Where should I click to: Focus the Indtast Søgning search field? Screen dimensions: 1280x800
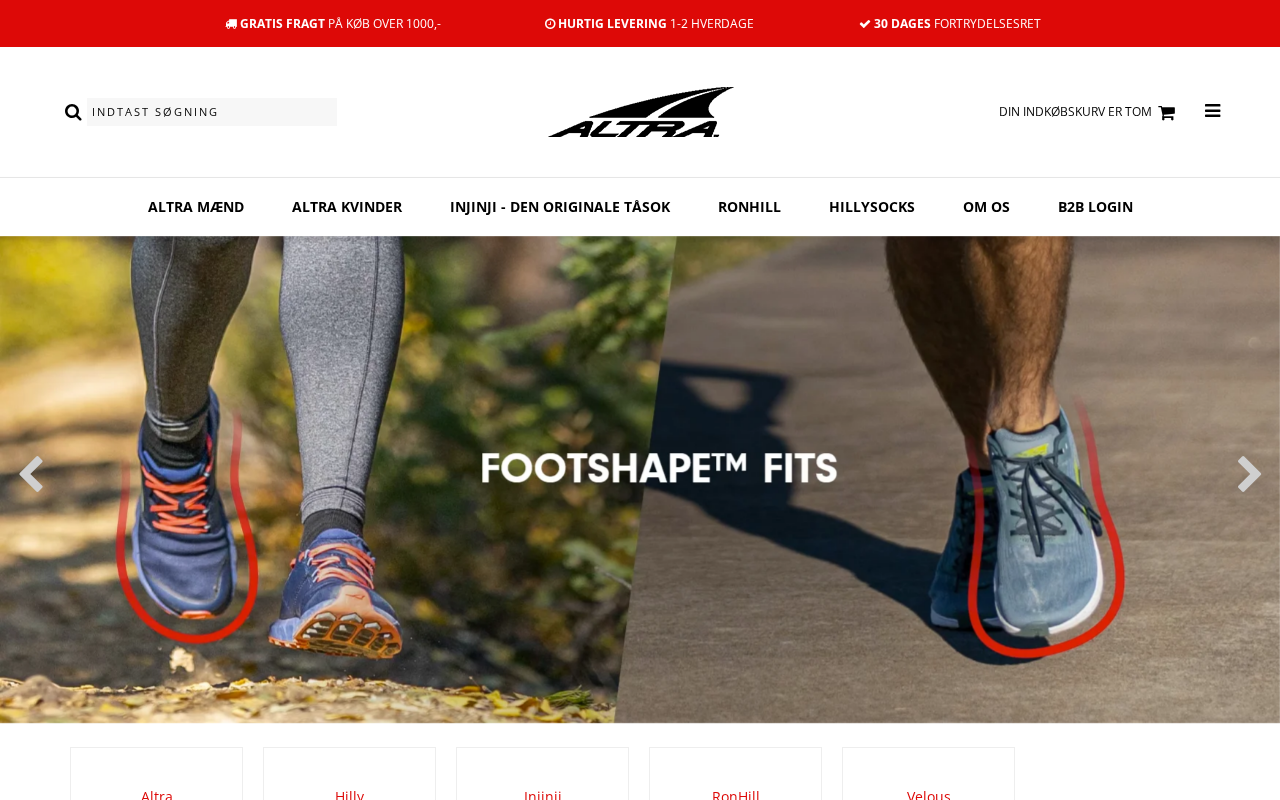[212, 112]
